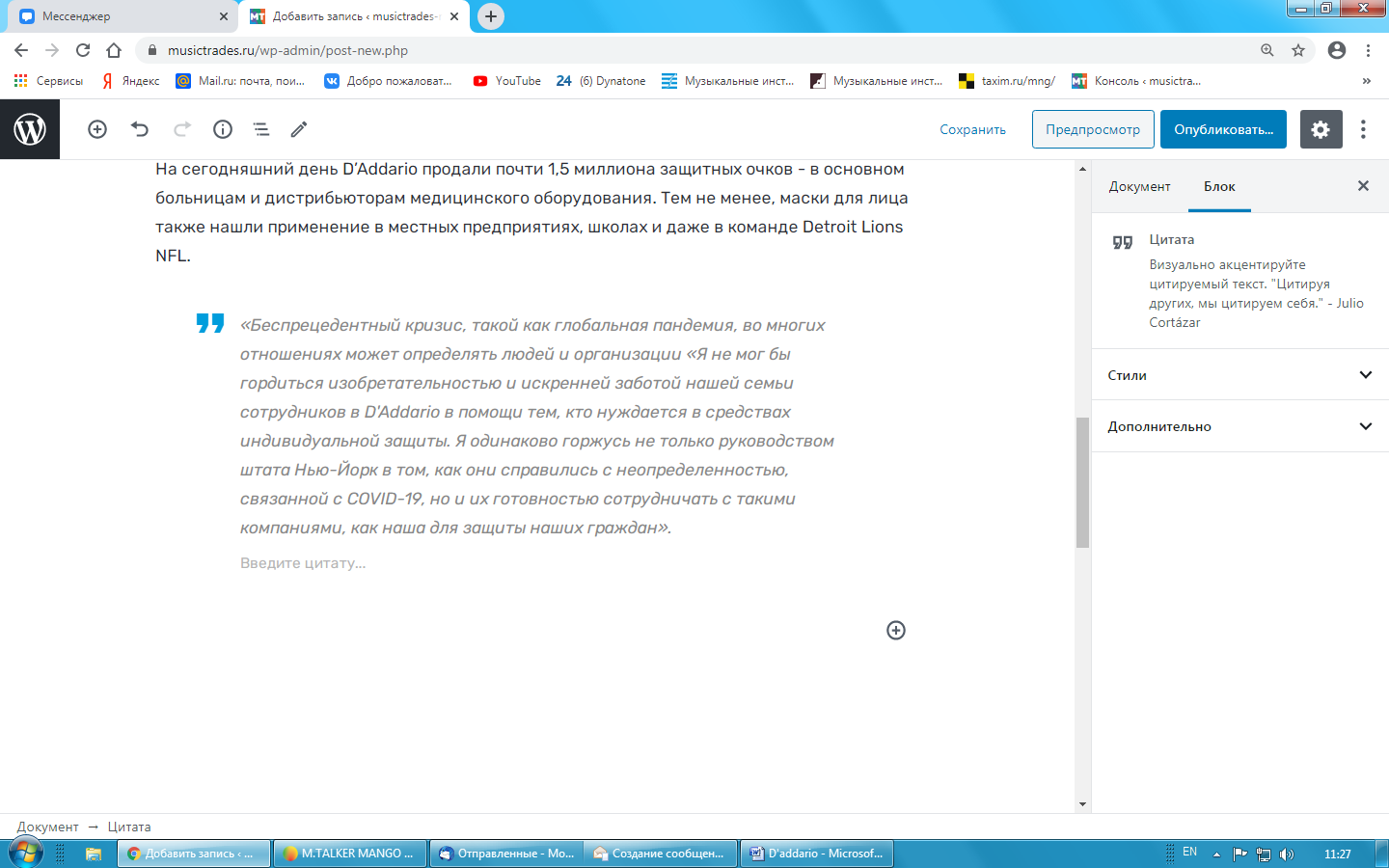
Task: Open the first Музыкальные инст bookmark
Action: pos(728,81)
